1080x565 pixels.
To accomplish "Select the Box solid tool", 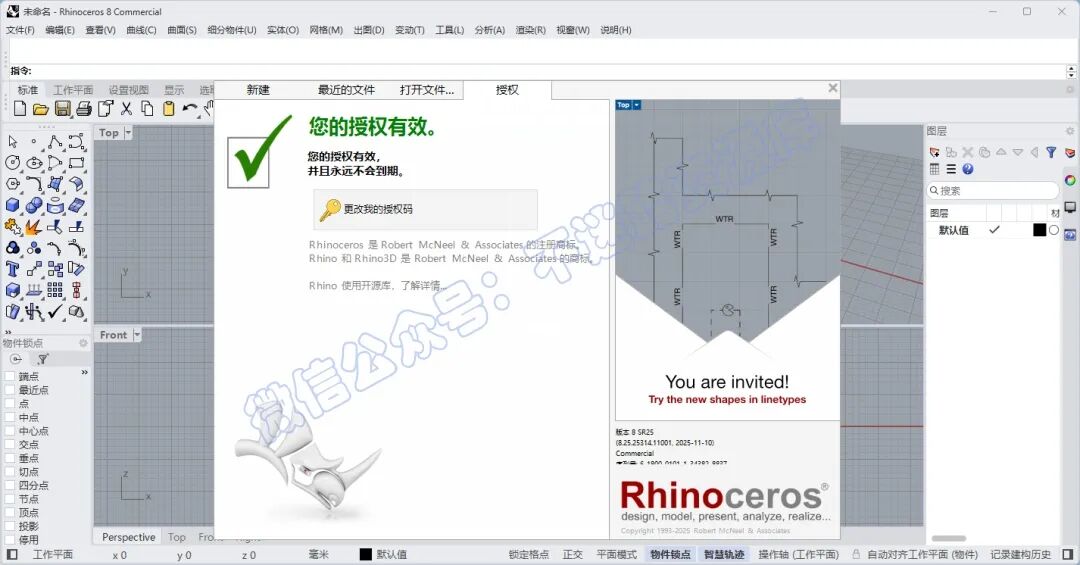I will [x=12, y=205].
